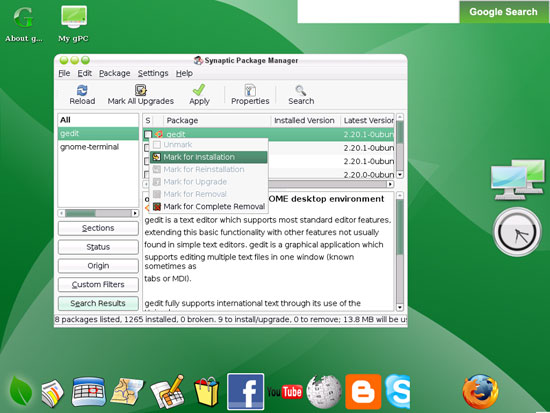Click the package list scroll-down arrow

[x=400, y=174]
